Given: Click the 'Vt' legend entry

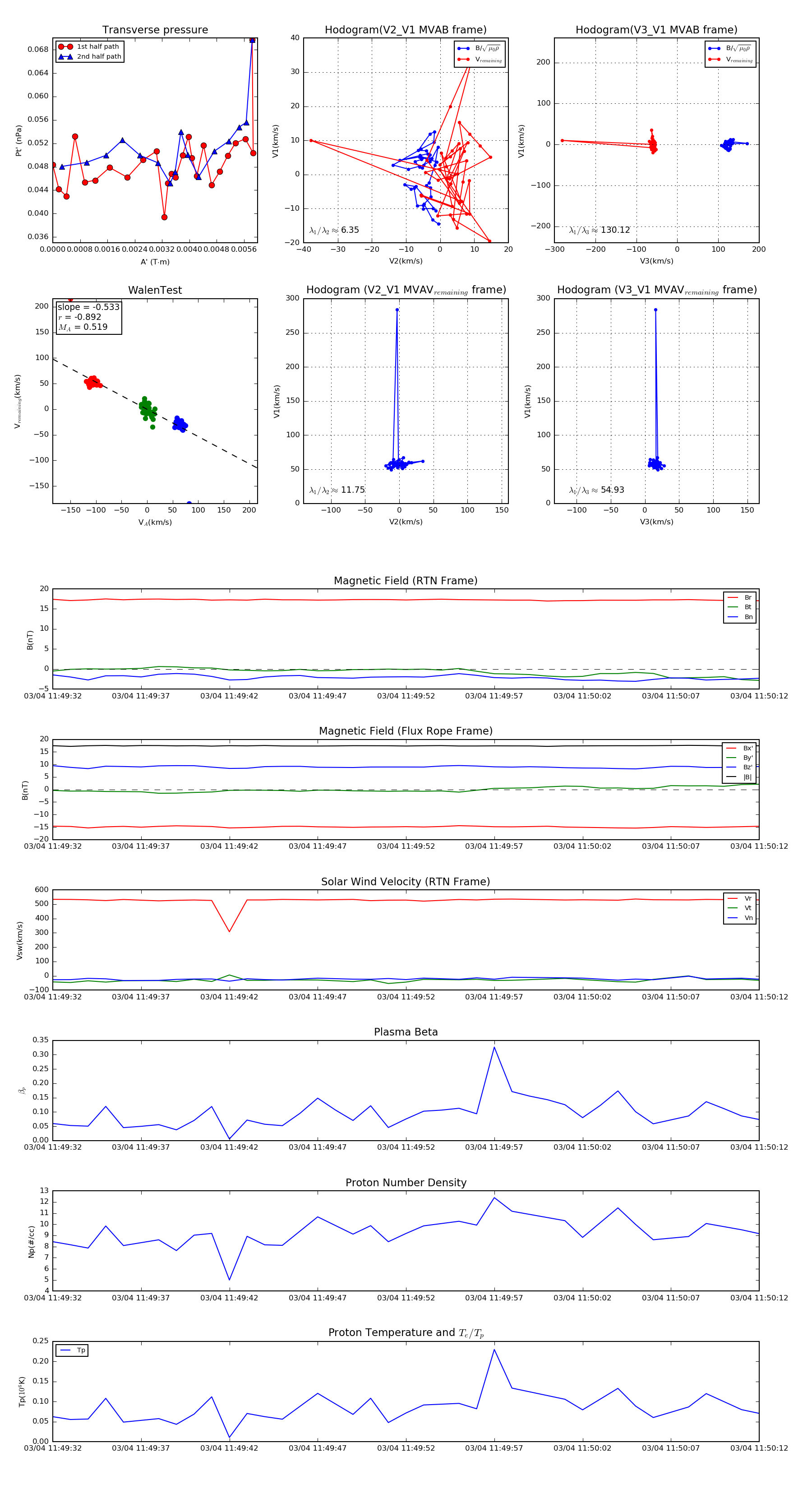Looking at the screenshot, I should 740,909.
